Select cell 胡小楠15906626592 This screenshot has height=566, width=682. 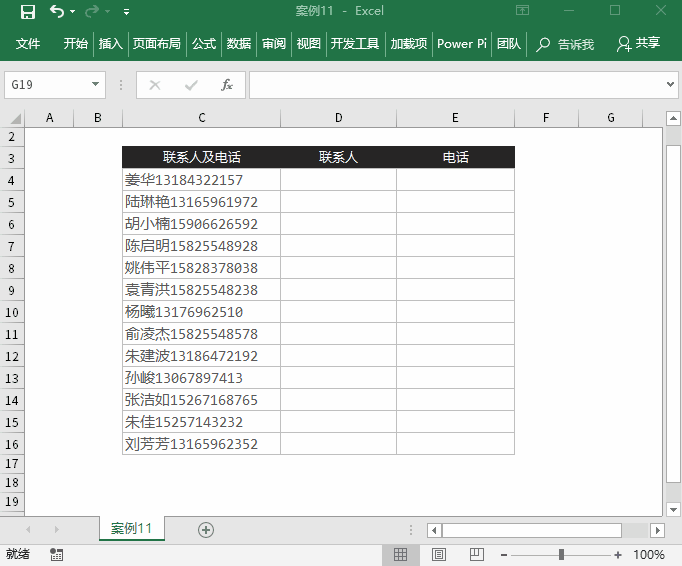201,224
